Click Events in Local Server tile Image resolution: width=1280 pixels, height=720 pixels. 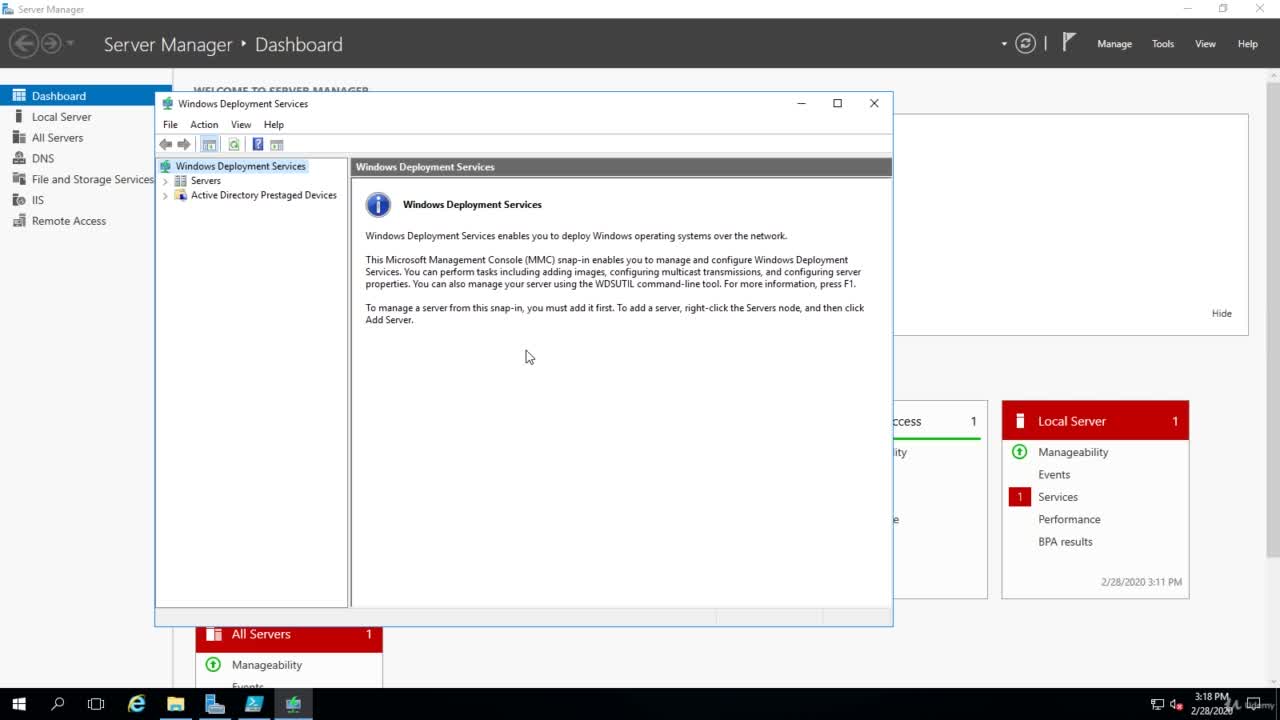1054,475
